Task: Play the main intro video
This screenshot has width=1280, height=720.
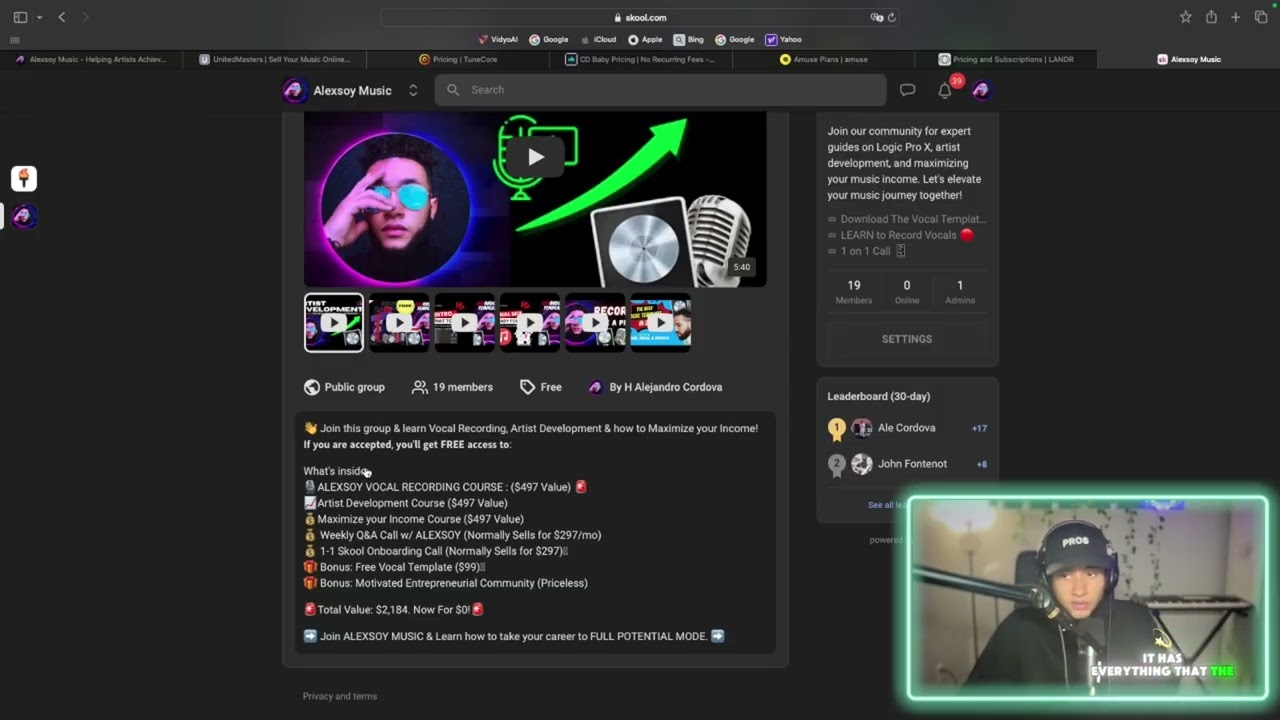Action: [536, 156]
